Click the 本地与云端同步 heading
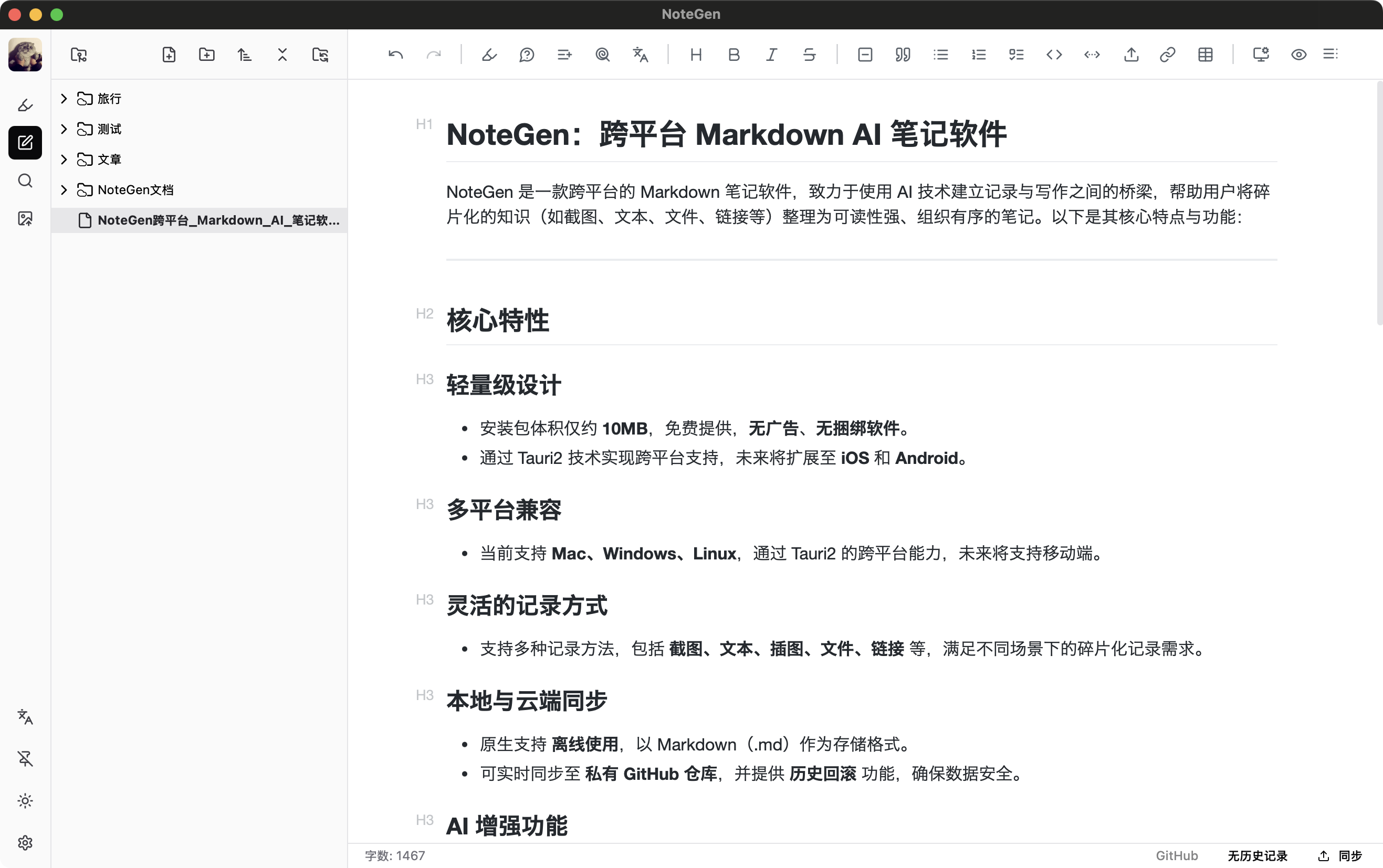This screenshot has width=1383, height=868. pyautogui.click(x=527, y=701)
